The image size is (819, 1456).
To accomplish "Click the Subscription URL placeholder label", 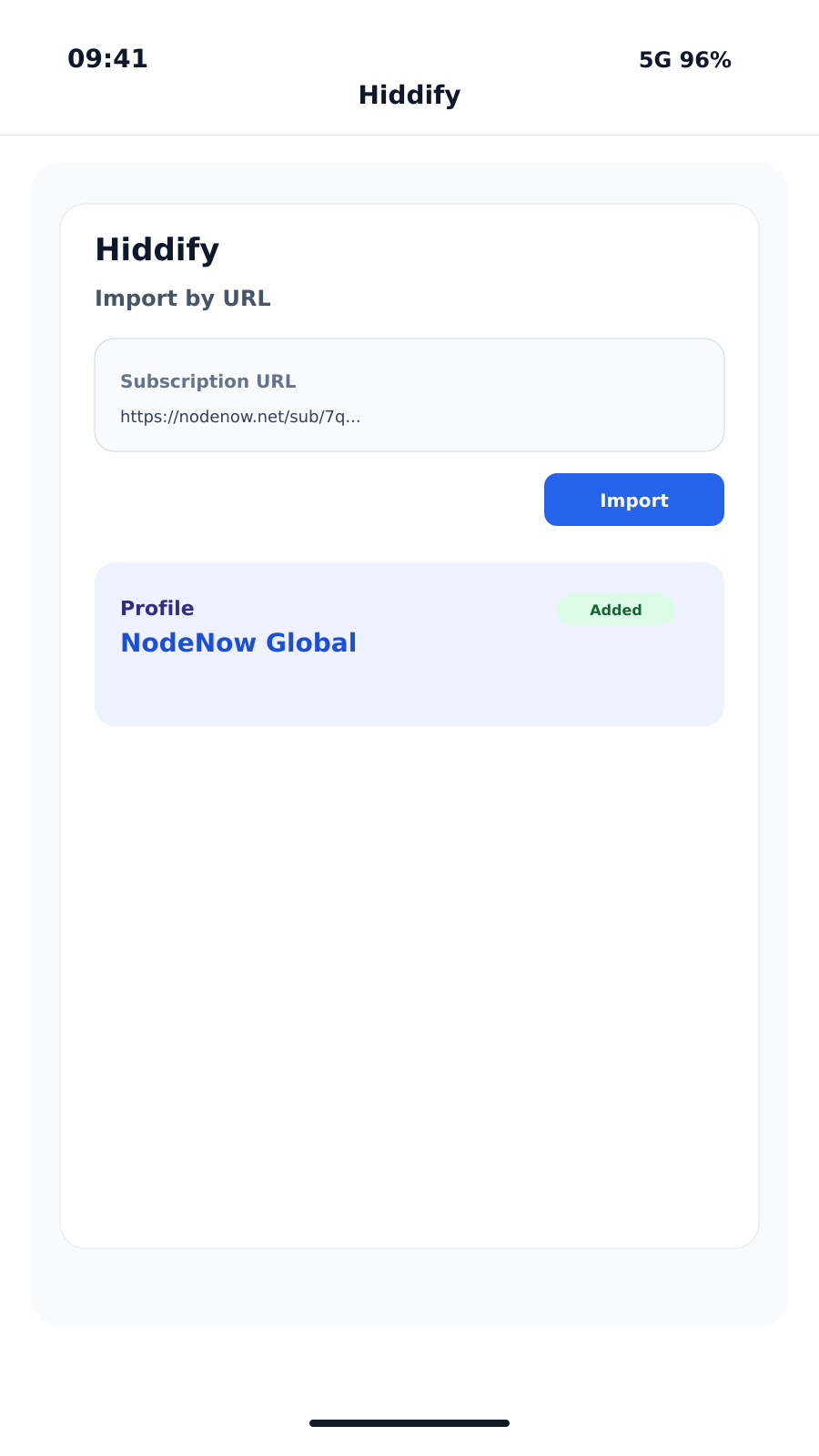I will pos(207,381).
